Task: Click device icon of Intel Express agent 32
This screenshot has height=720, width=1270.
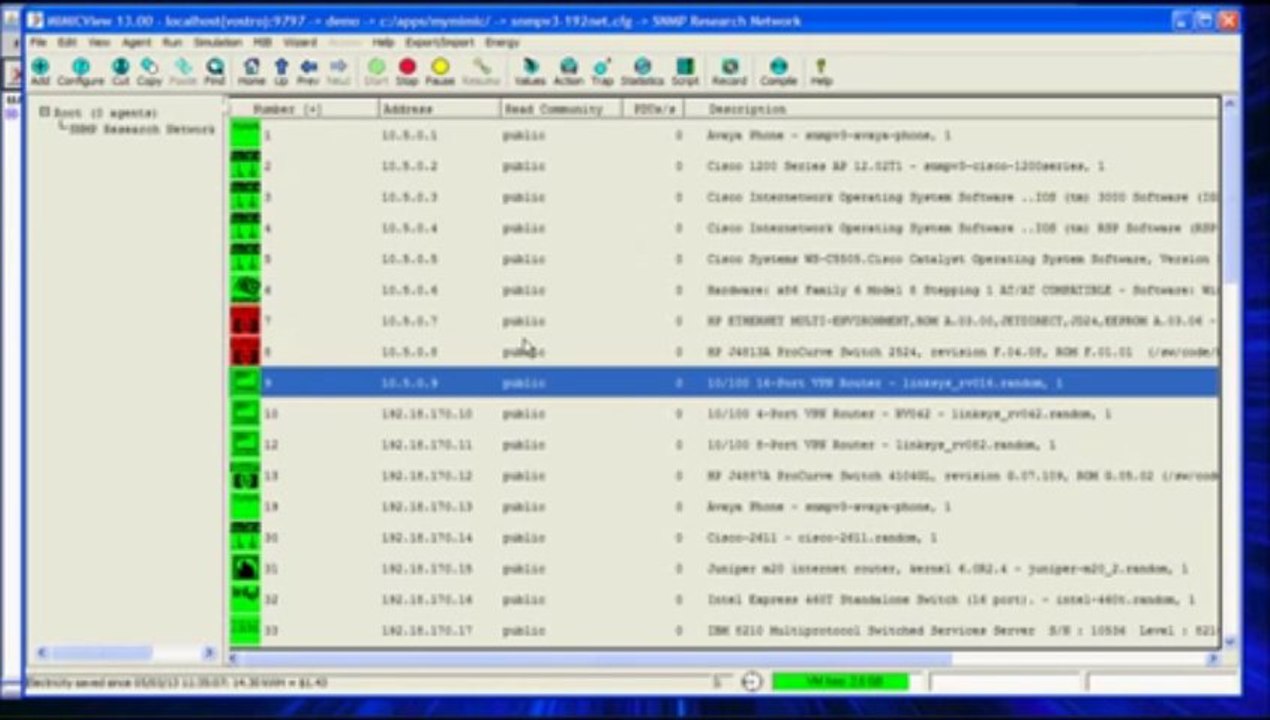Action: pyautogui.click(x=245, y=599)
